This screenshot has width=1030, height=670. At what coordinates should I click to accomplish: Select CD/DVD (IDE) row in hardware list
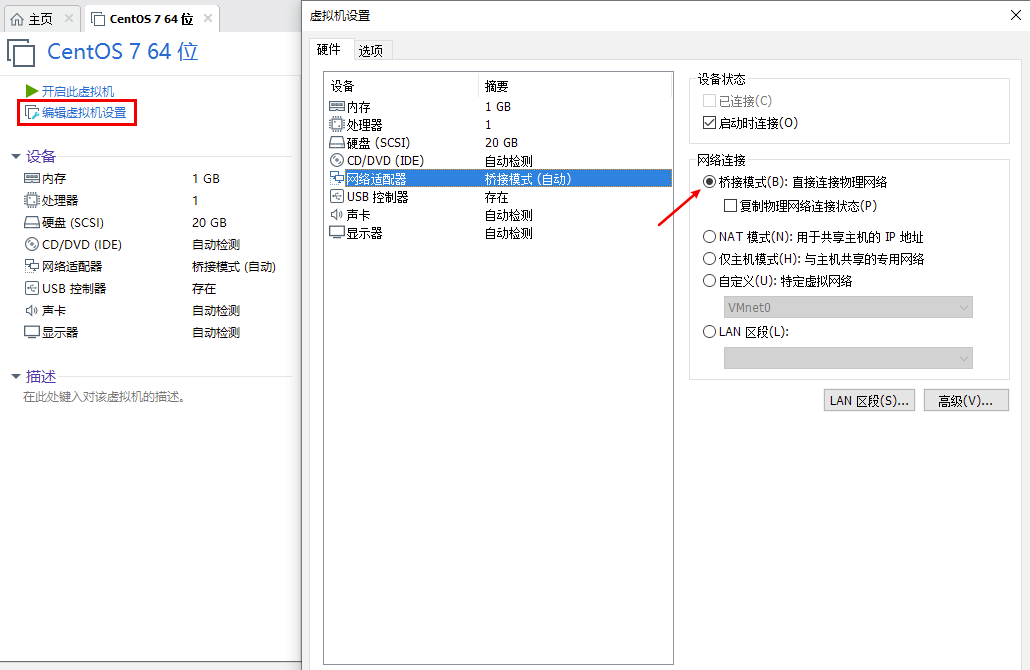[499, 160]
